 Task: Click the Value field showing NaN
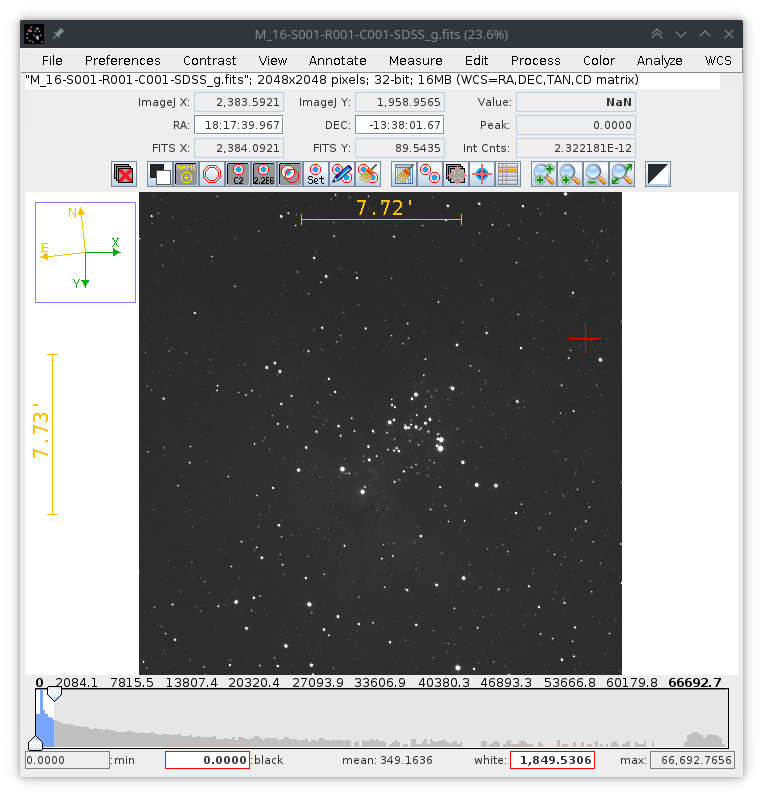[576, 102]
